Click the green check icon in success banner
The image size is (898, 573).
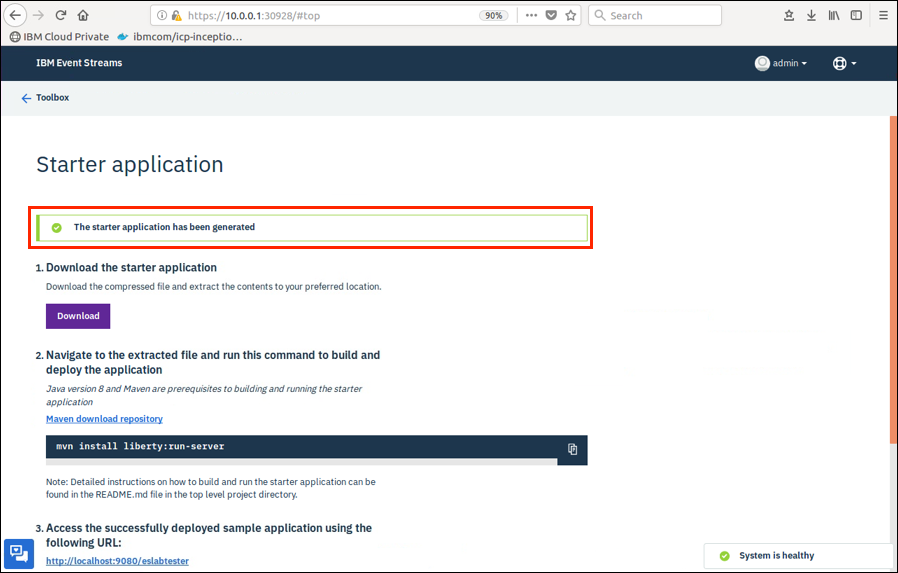(x=57, y=227)
